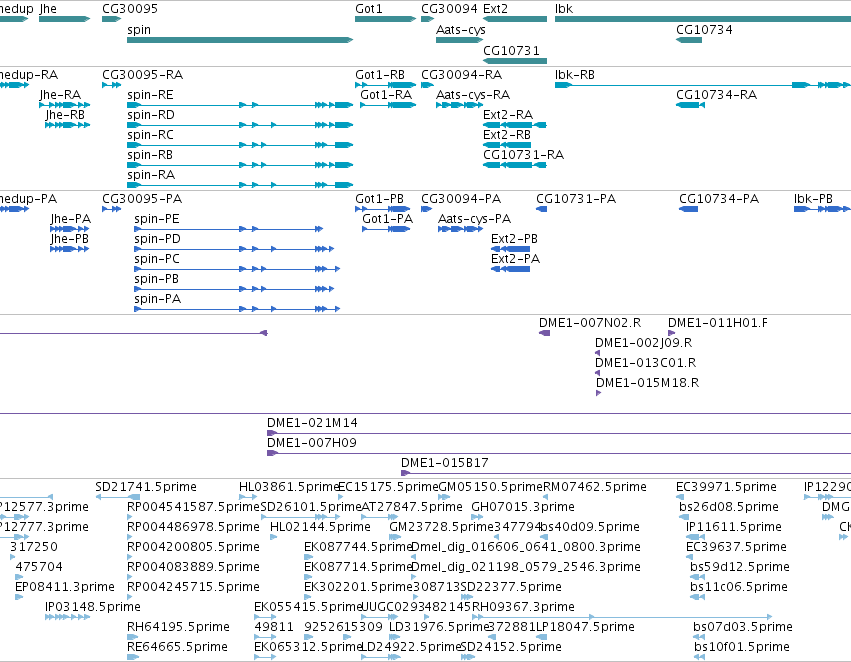Click the LP18047.5prime EST label

tap(585, 627)
